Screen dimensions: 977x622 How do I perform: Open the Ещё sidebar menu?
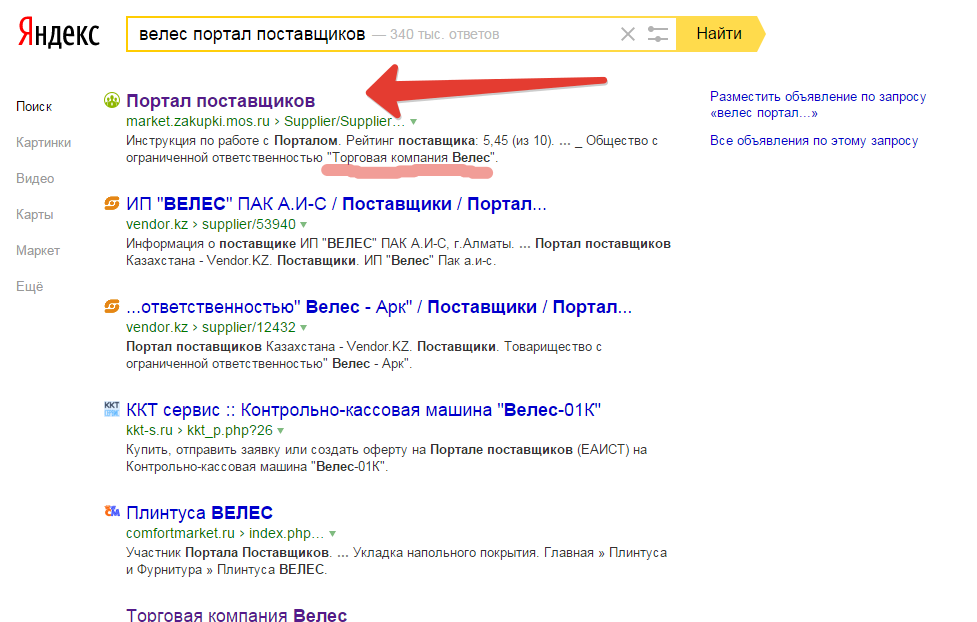pos(30,287)
